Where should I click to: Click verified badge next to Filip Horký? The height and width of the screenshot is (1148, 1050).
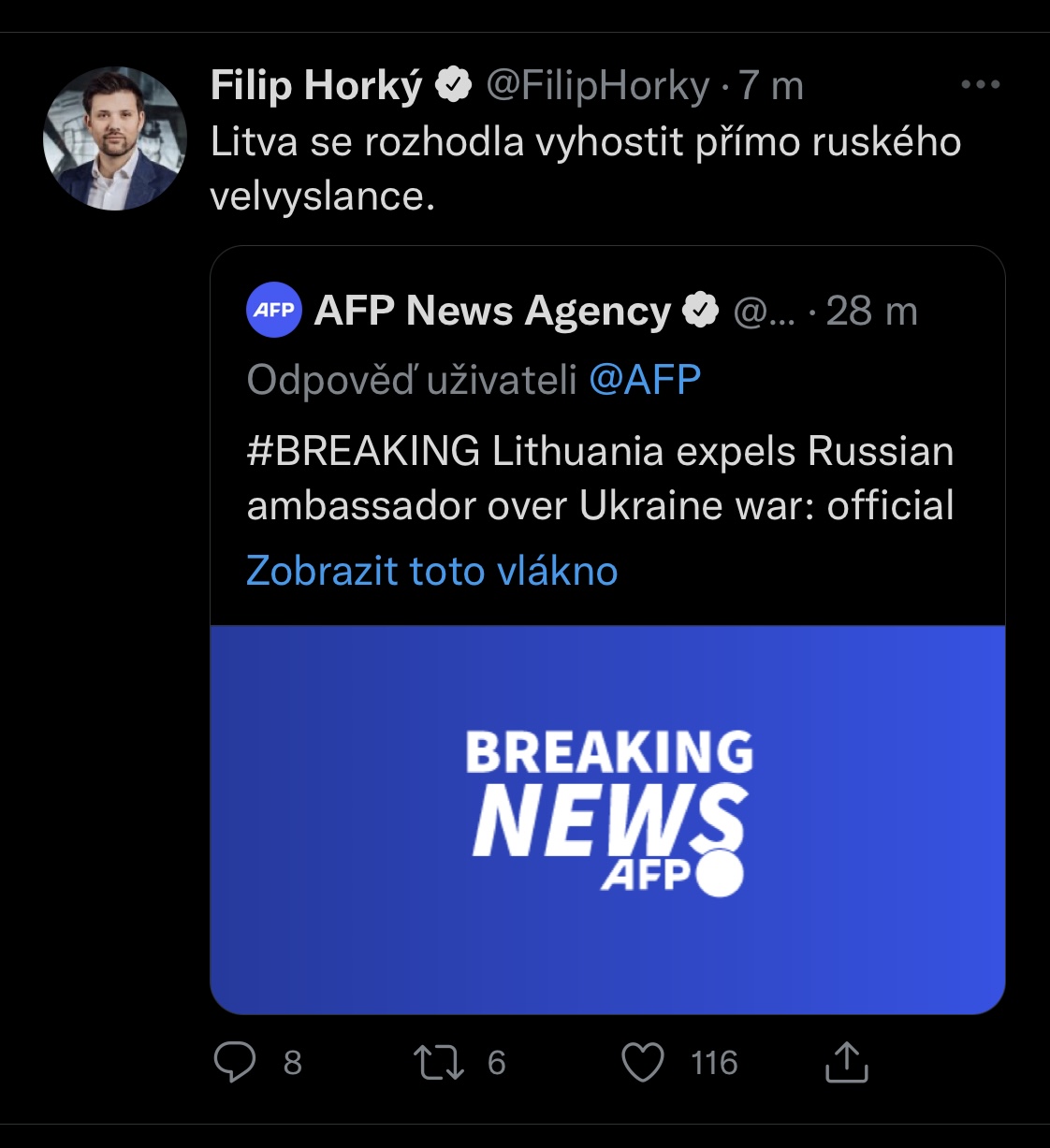click(455, 86)
